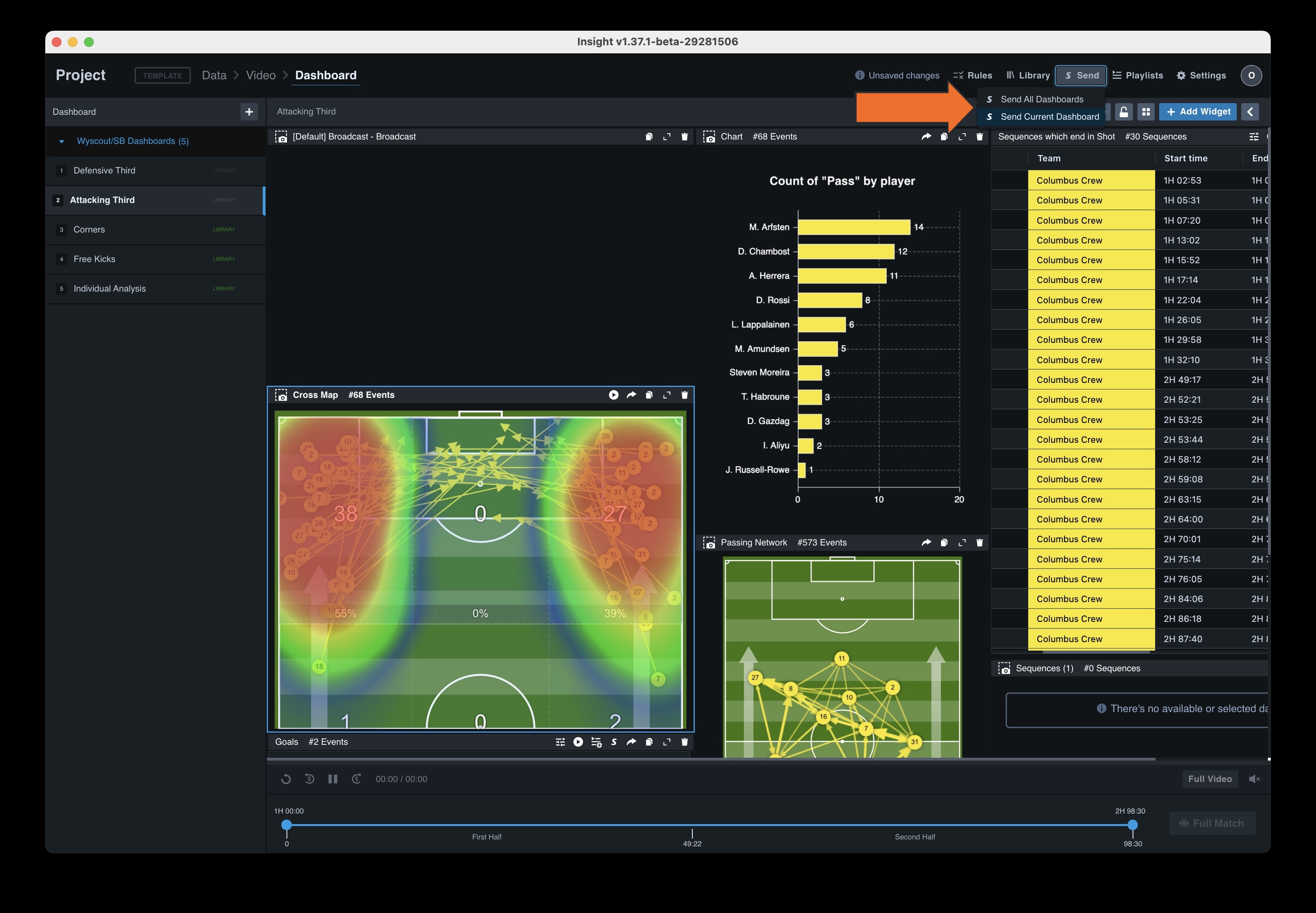Open Playlists
The width and height of the screenshot is (1316, 913).
click(x=1138, y=76)
